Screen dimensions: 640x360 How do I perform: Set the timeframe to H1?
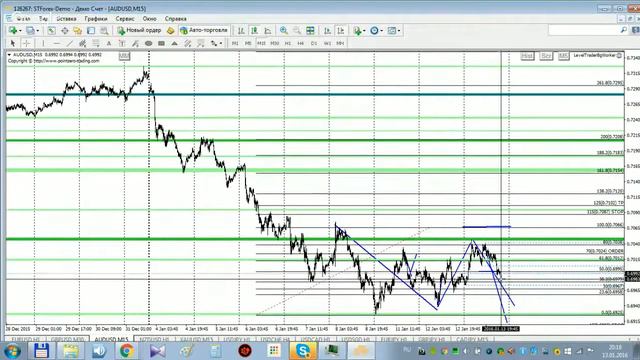click(x=288, y=43)
